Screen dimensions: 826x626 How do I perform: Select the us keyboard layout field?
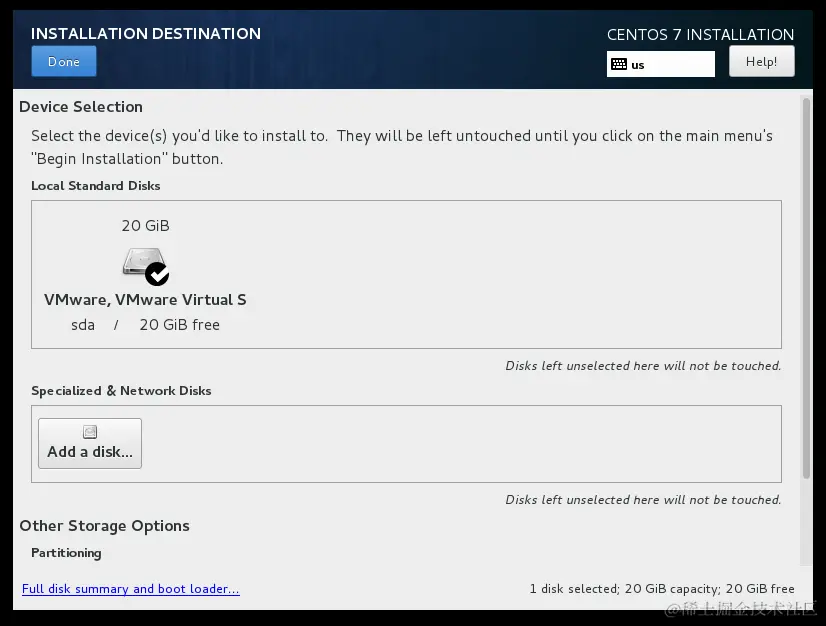(x=661, y=64)
